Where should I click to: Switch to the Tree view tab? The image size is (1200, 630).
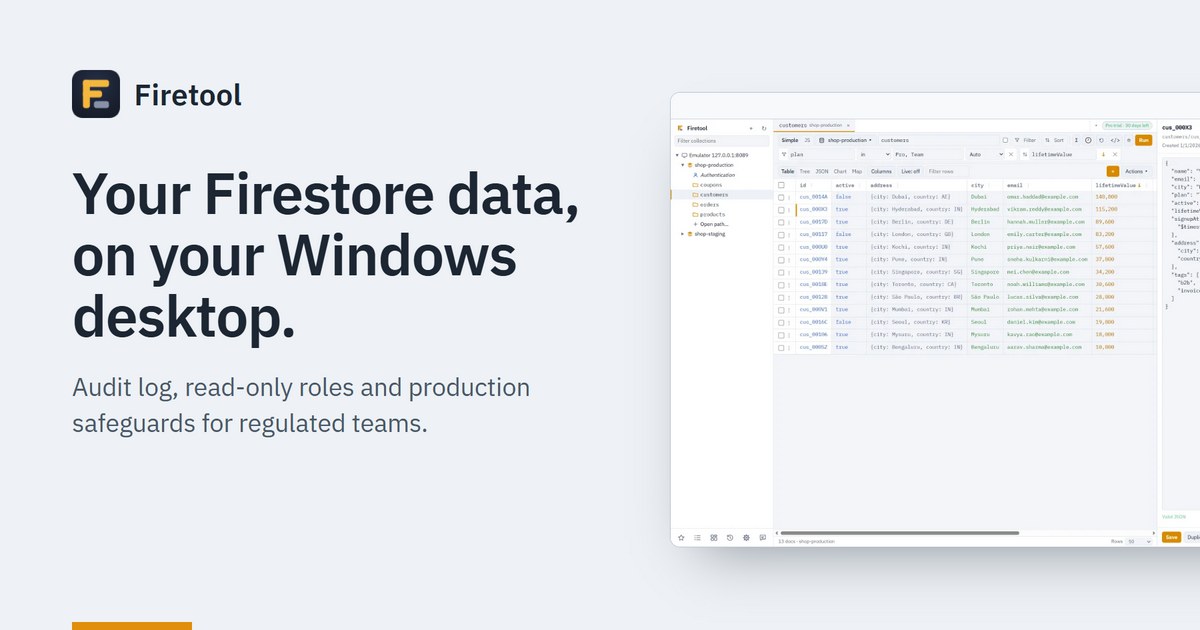pos(805,171)
